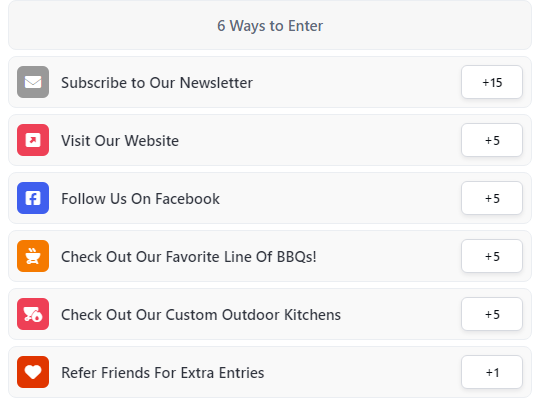This screenshot has width=540, height=404.
Task: Click the gray envelope newsletter icon
Action: click(x=33, y=82)
